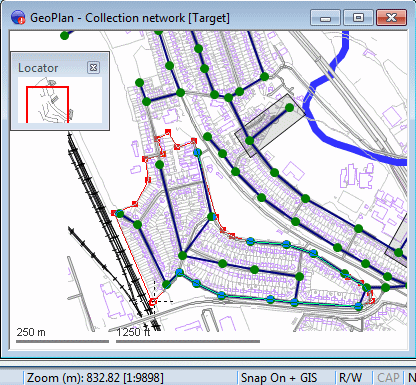Click the red Locator extent rectangle

coord(47,105)
